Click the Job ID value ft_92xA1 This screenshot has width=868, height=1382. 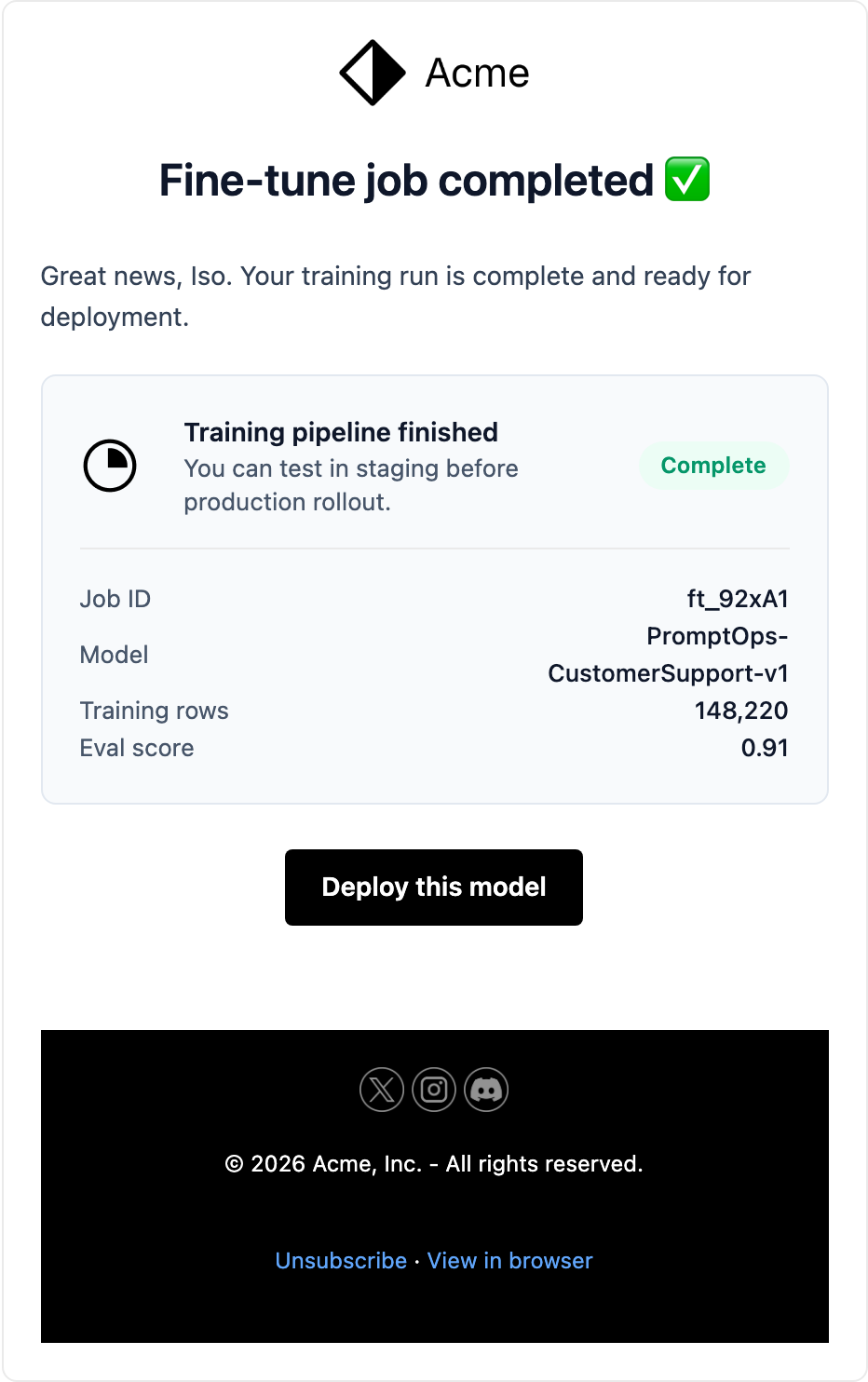point(738,599)
